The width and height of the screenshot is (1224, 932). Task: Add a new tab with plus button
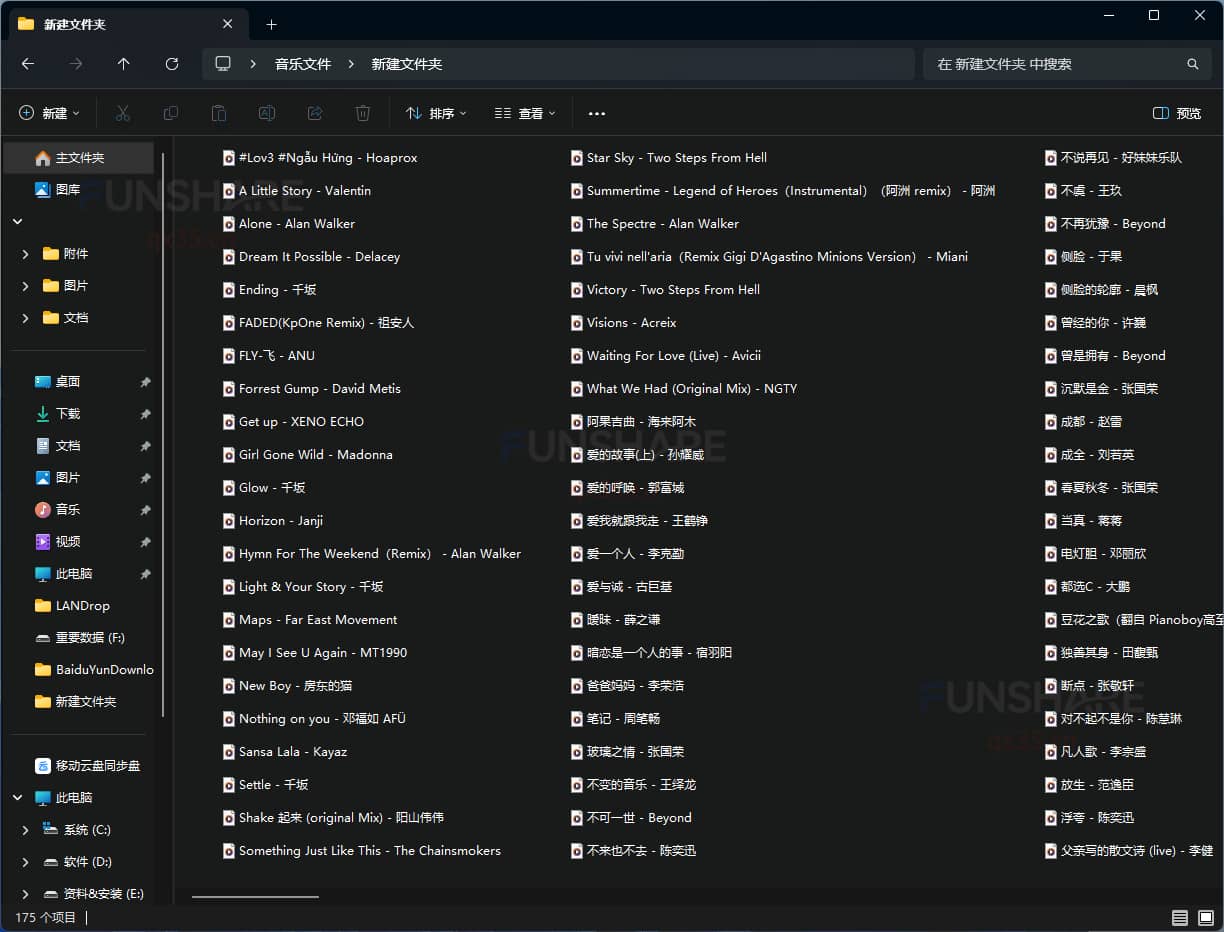tap(271, 24)
